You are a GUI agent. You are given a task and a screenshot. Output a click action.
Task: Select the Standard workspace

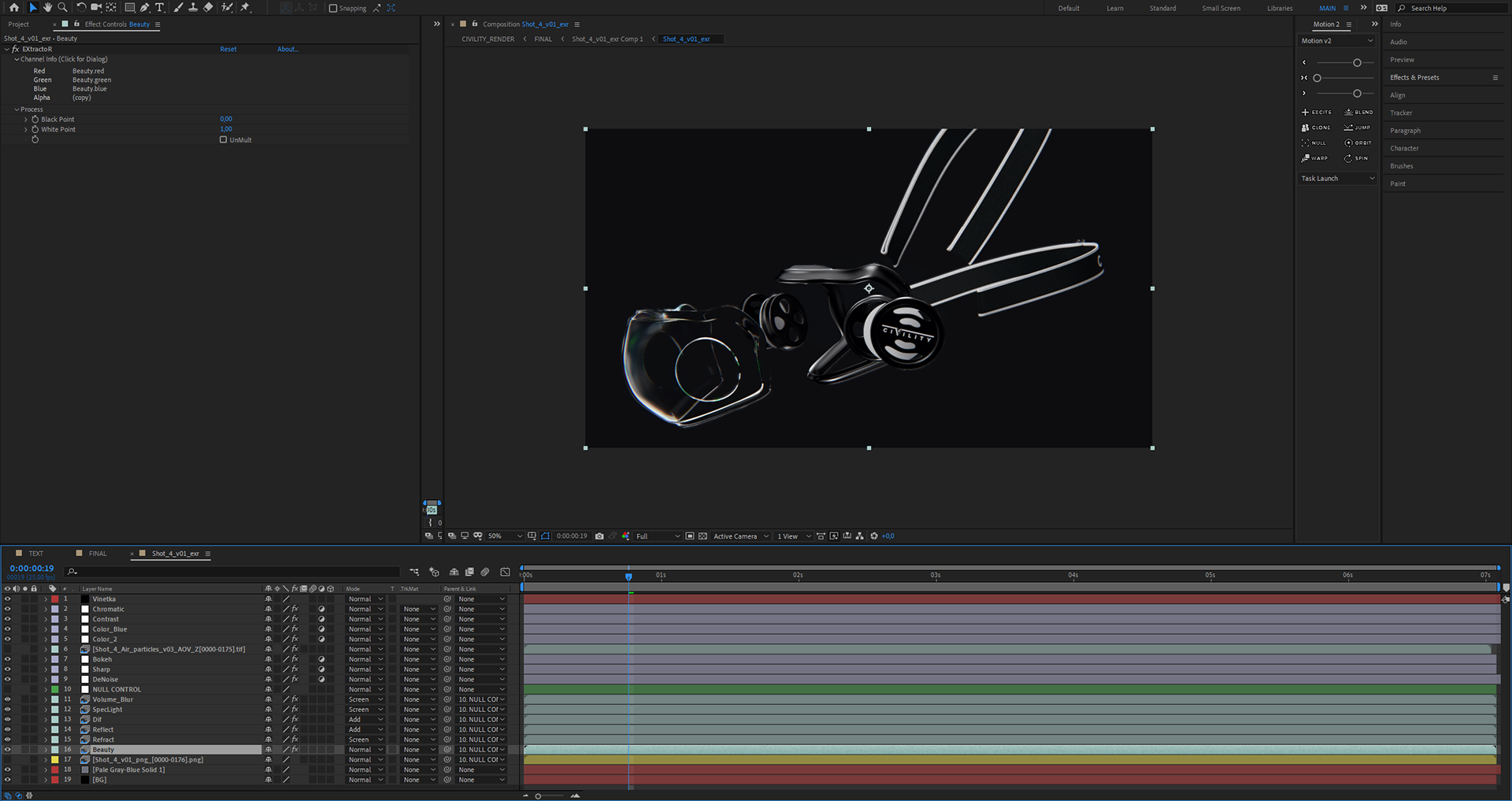coord(1162,9)
